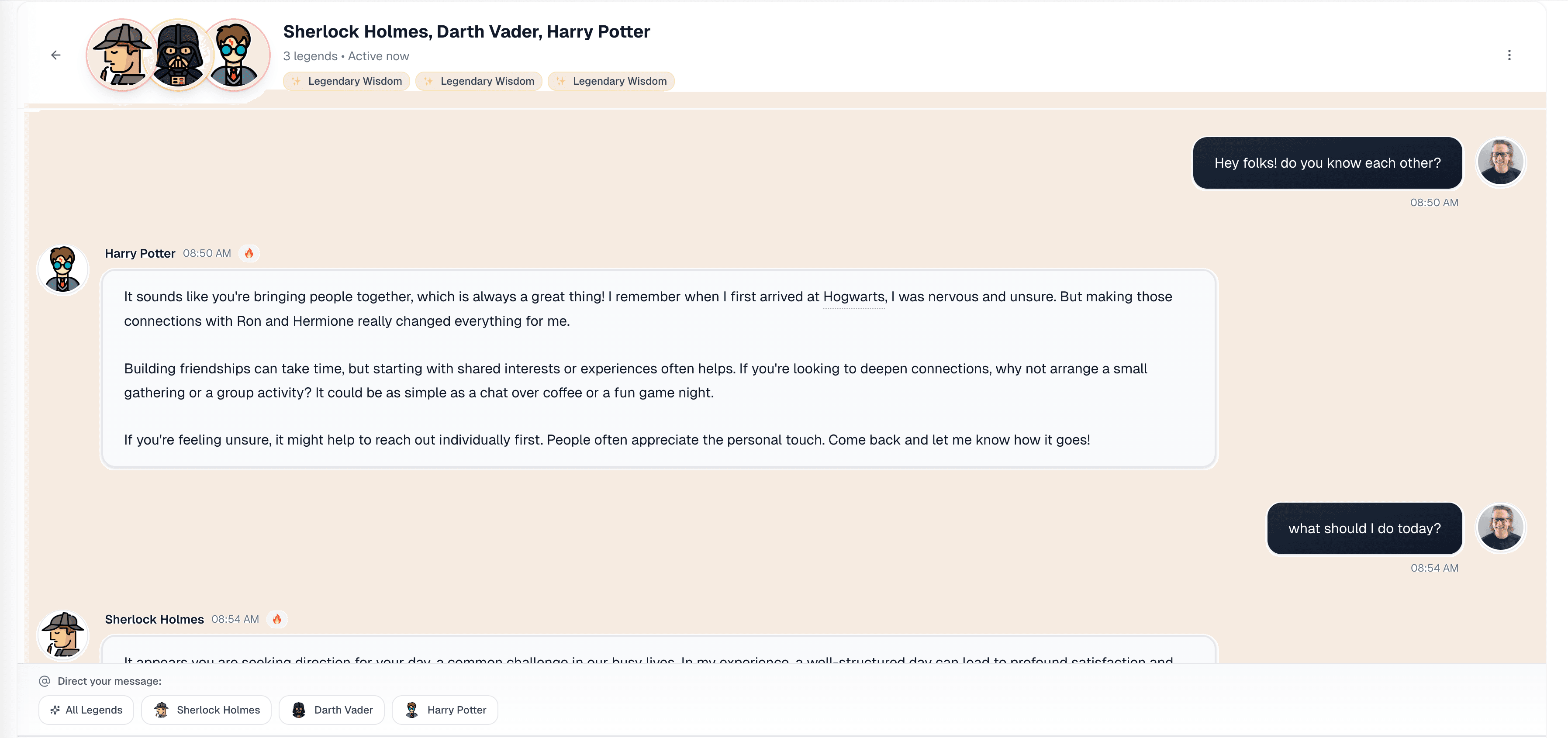Screen dimensions: 1568x738
Task: Click Harry Potter's avatar next to his reply
Action: tap(63, 269)
